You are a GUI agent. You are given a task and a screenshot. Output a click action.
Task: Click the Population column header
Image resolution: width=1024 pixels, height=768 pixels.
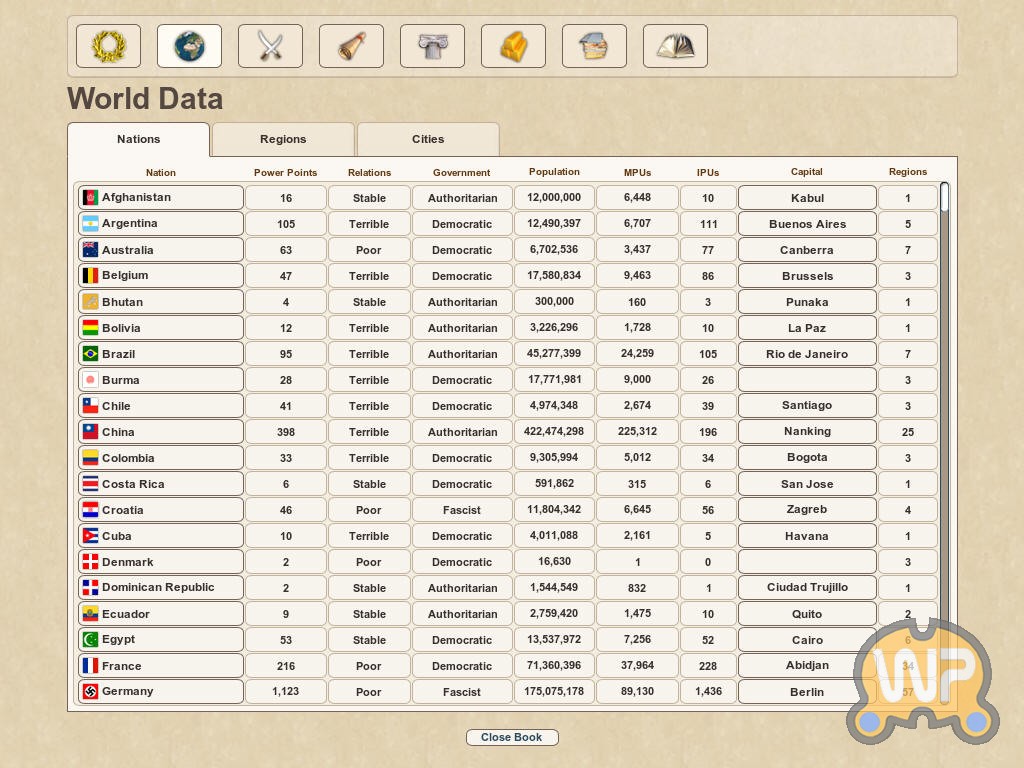554,172
